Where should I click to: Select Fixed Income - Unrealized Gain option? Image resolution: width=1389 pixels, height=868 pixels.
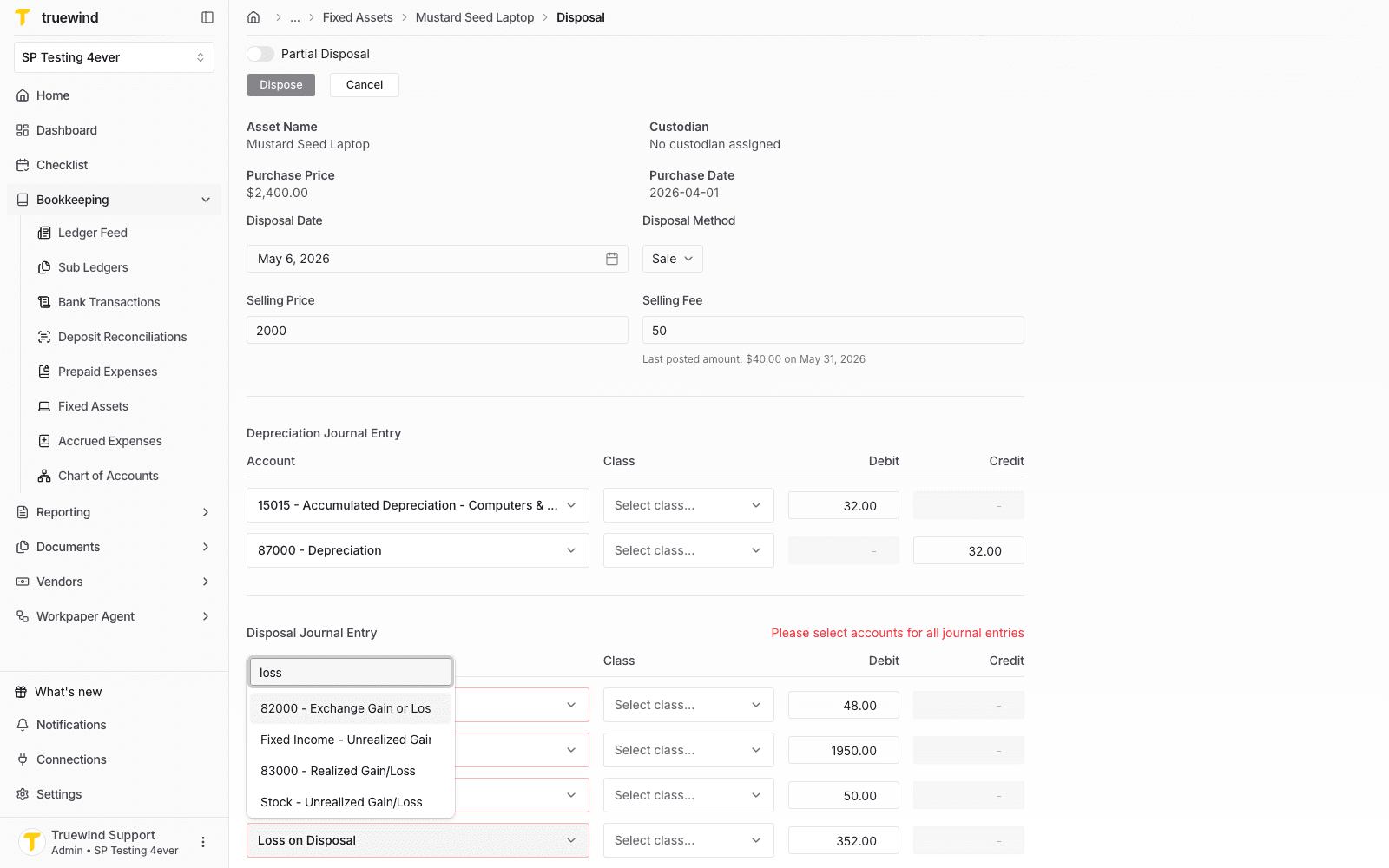pos(351,740)
